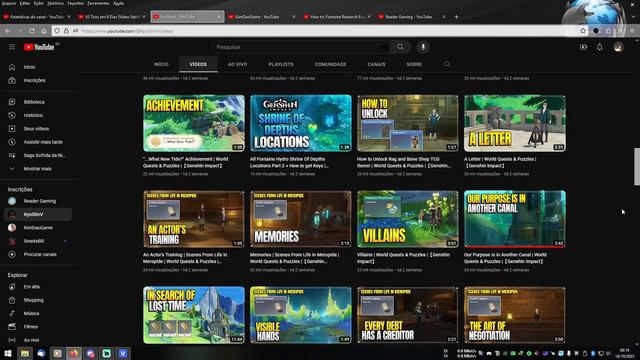
Task: Switch to the AO VIVO channel tab
Action: click(237, 64)
